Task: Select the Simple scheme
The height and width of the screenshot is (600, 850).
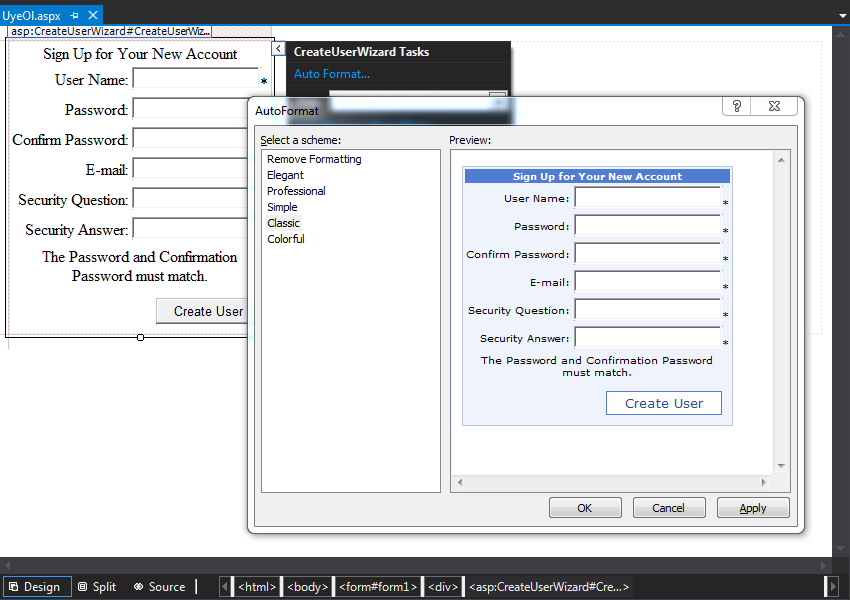Action: tap(282, 207)
